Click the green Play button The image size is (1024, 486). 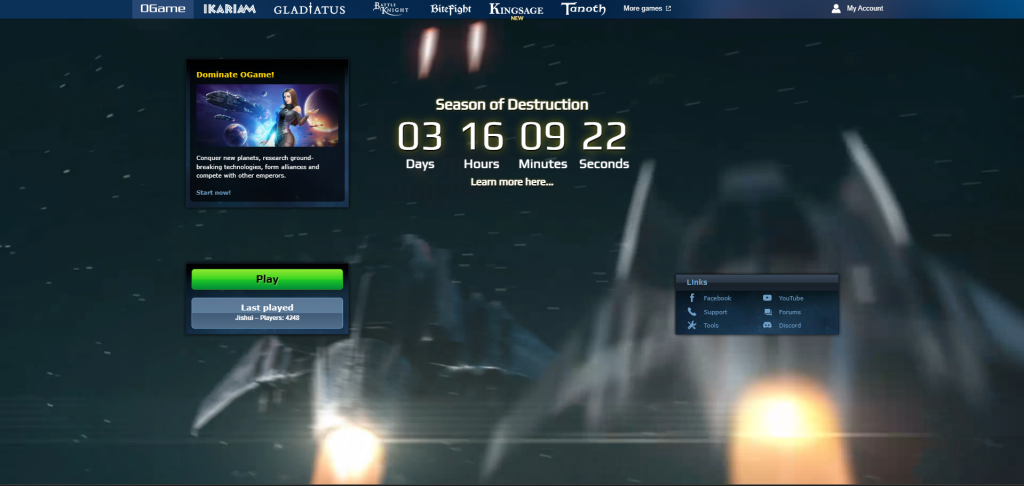(x=267, y=279)
